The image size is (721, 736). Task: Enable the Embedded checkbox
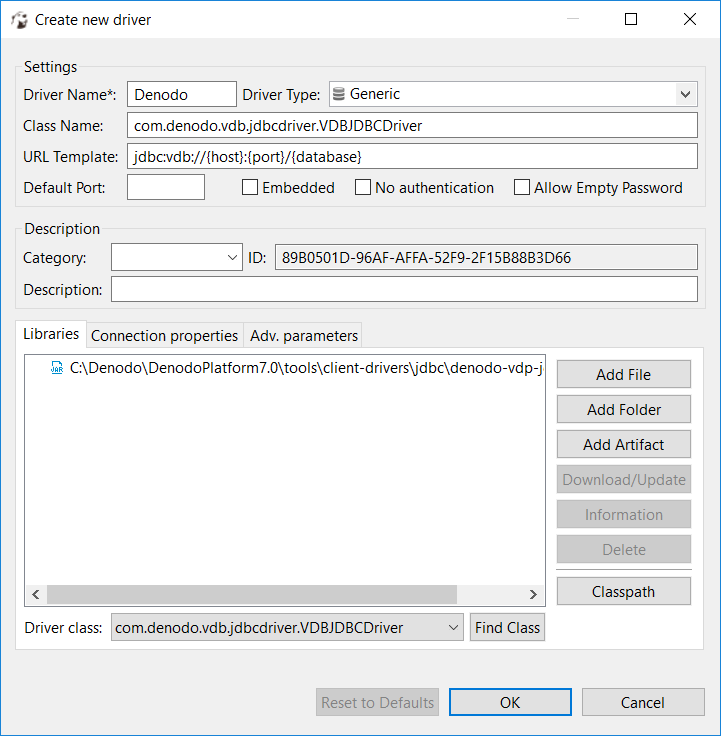(x=250, y=187)
